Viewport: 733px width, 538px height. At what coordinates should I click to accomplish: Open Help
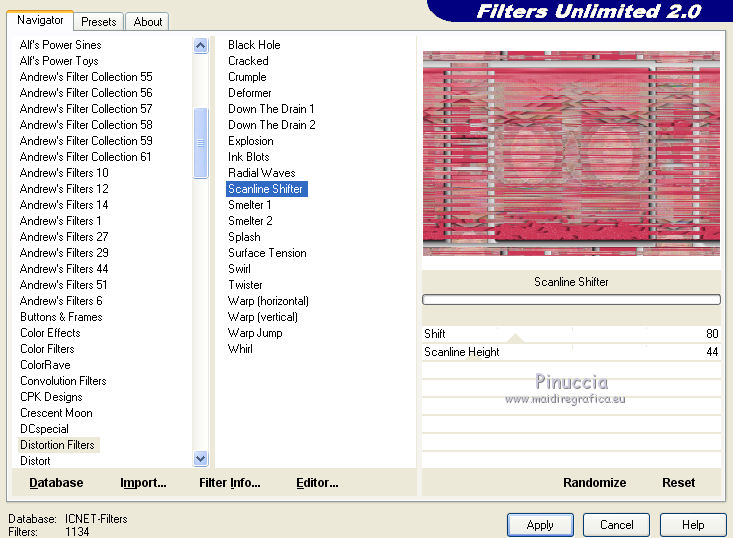[x=693, y=525]
